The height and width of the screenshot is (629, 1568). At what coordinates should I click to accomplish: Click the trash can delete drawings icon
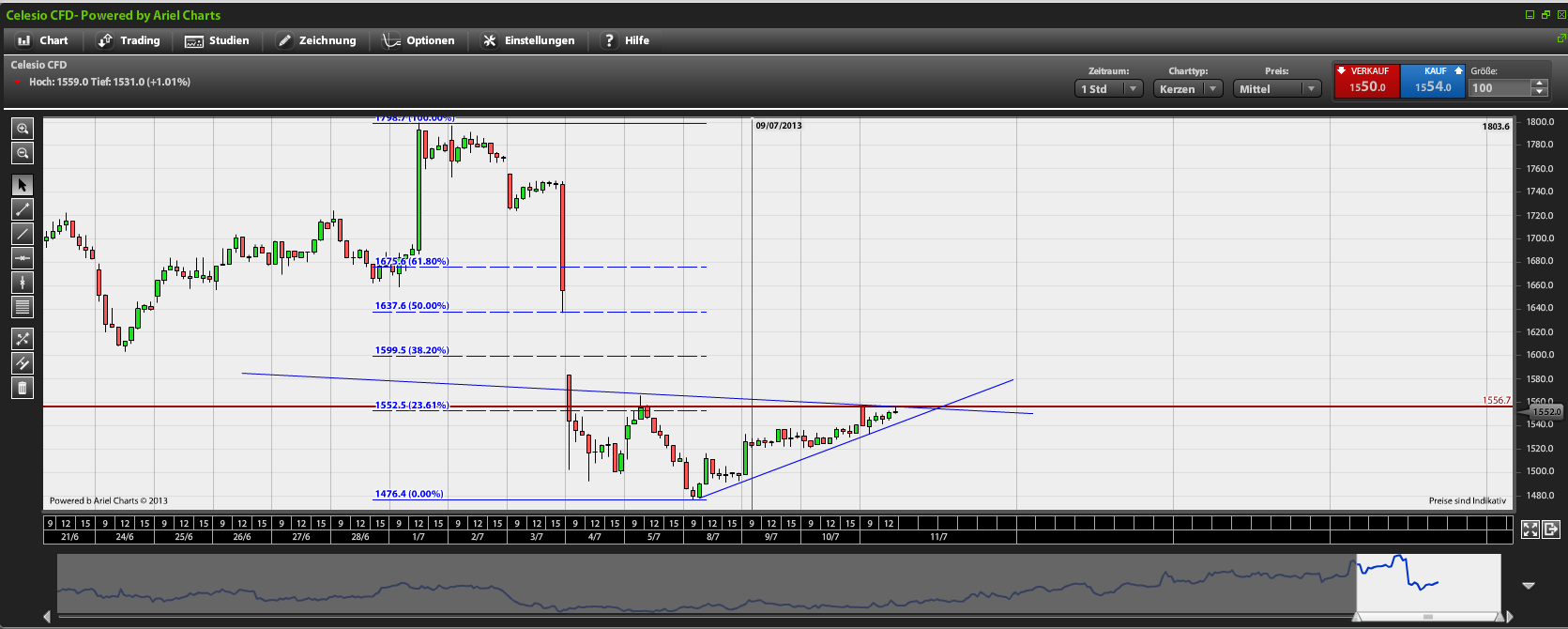[23, 388]
